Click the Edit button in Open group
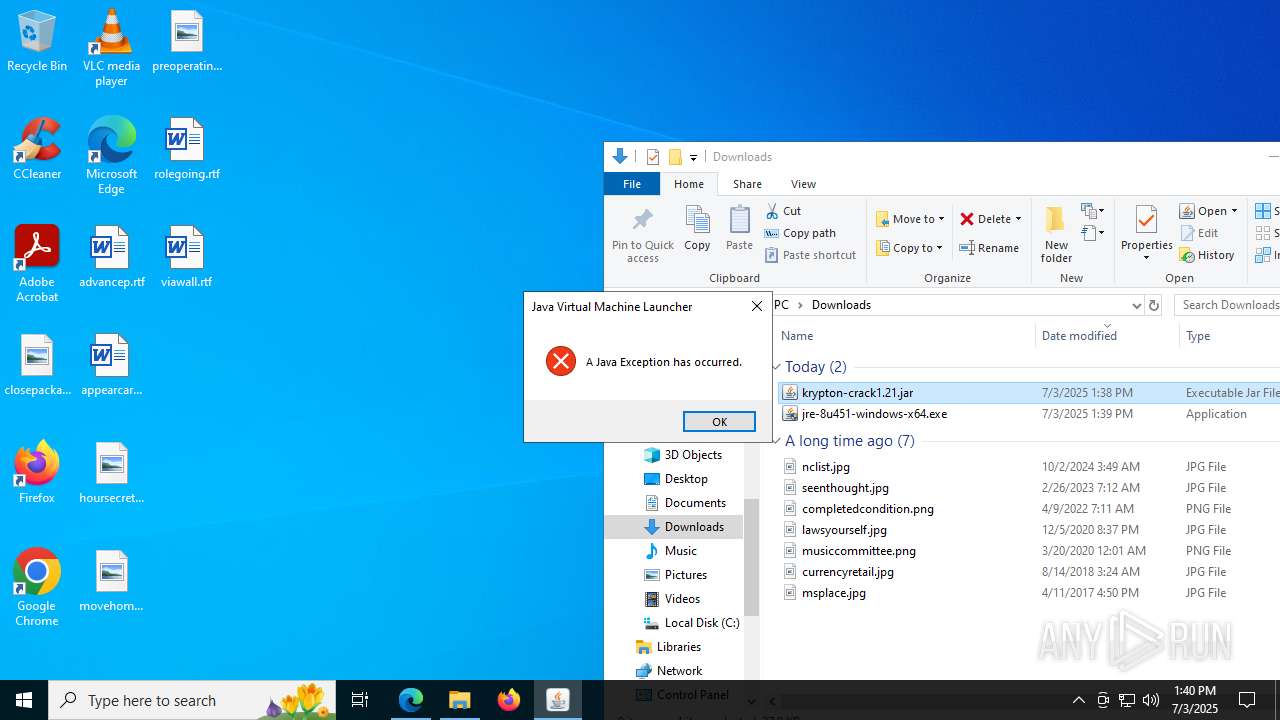Image resolution: width=1280 pixels, height=720 pixels. point(1199,233)
